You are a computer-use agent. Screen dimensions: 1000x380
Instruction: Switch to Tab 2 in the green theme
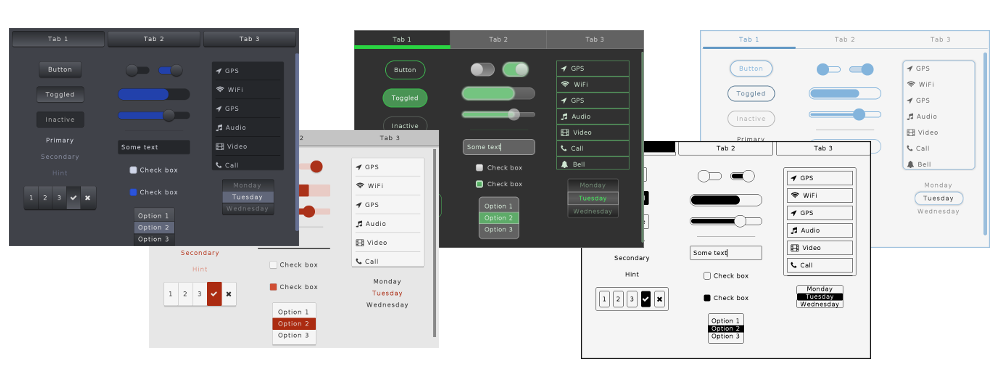pyautogui.click(x=498, y=40)
